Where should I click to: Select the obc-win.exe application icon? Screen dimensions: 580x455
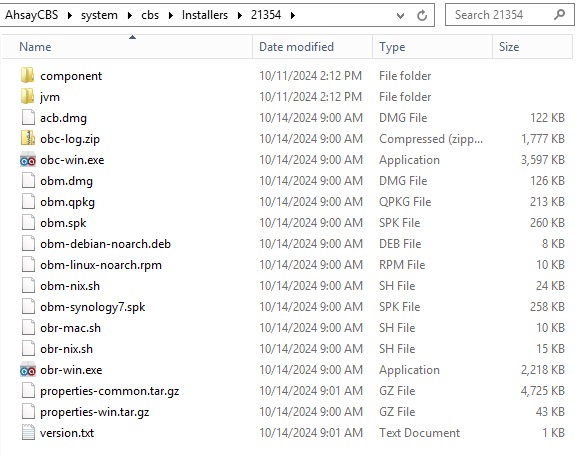coord(28,160)
